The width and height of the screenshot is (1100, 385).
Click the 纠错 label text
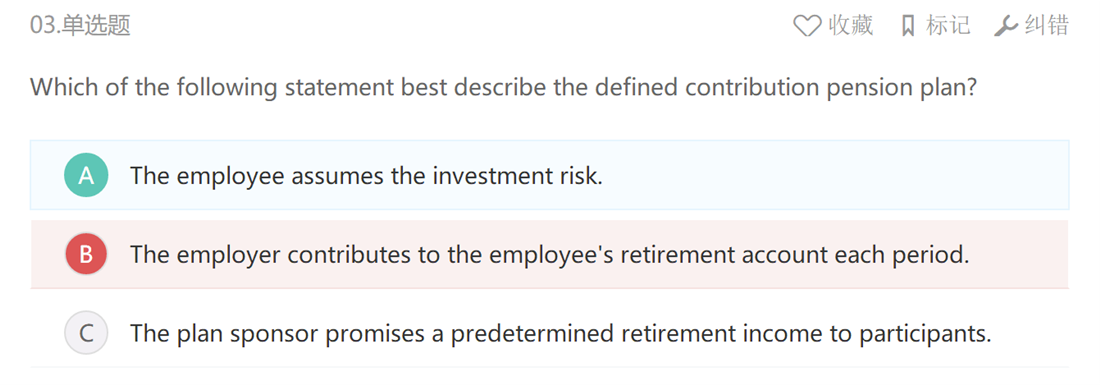point(1047,26)
